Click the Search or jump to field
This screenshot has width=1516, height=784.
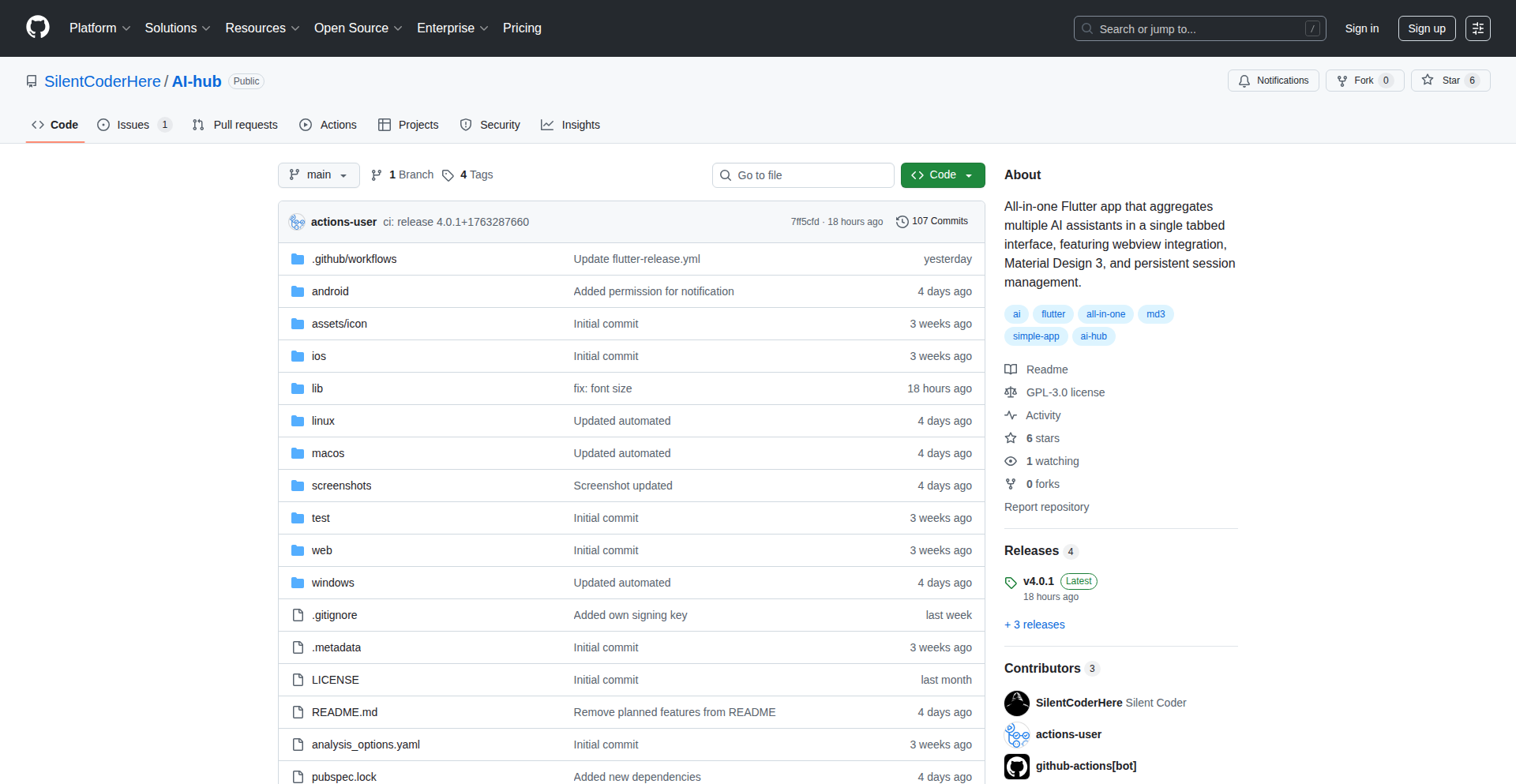(1200, 28)
